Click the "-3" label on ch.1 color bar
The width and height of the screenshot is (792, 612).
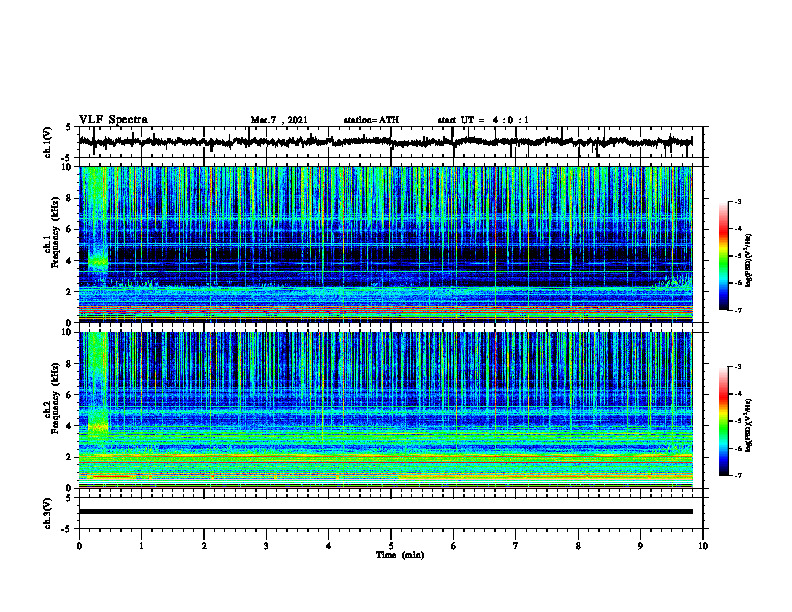click(737, 202)
